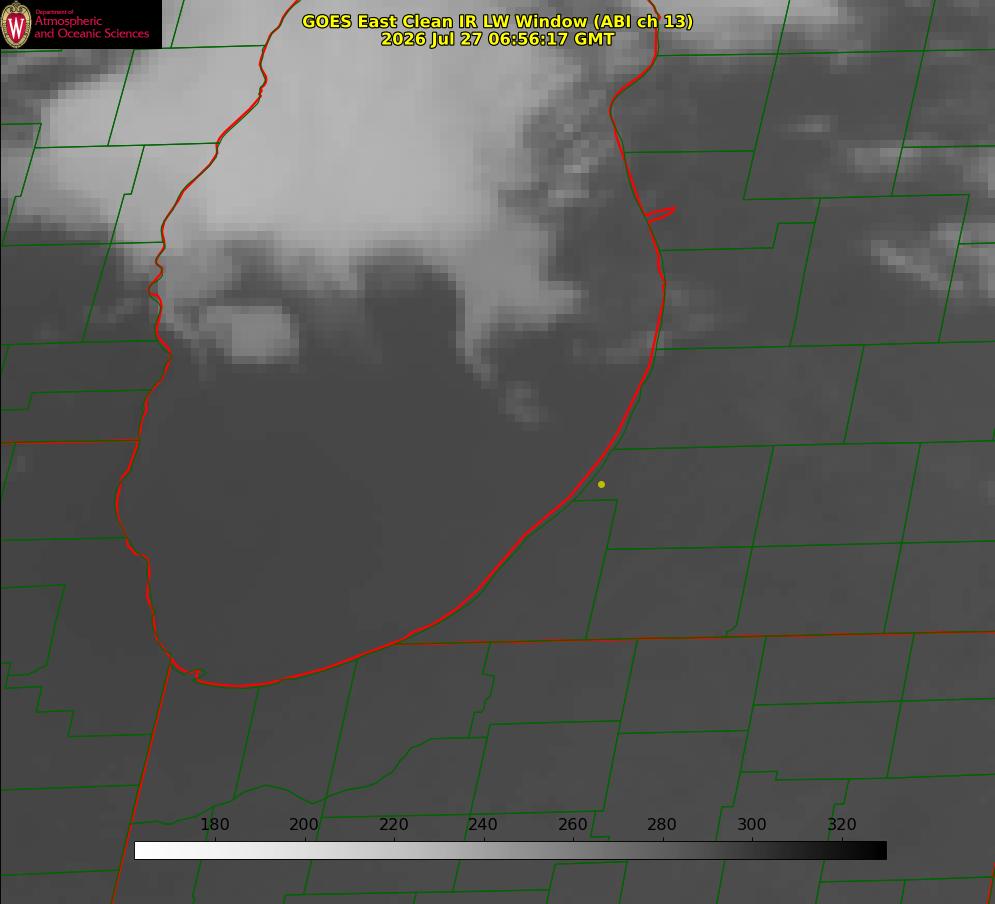Click the 280 label on the colorbar

[662, 824]
